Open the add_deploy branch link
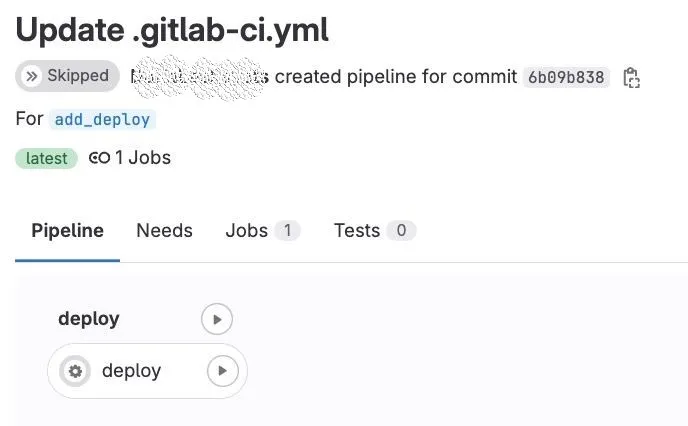 [102, 119]
